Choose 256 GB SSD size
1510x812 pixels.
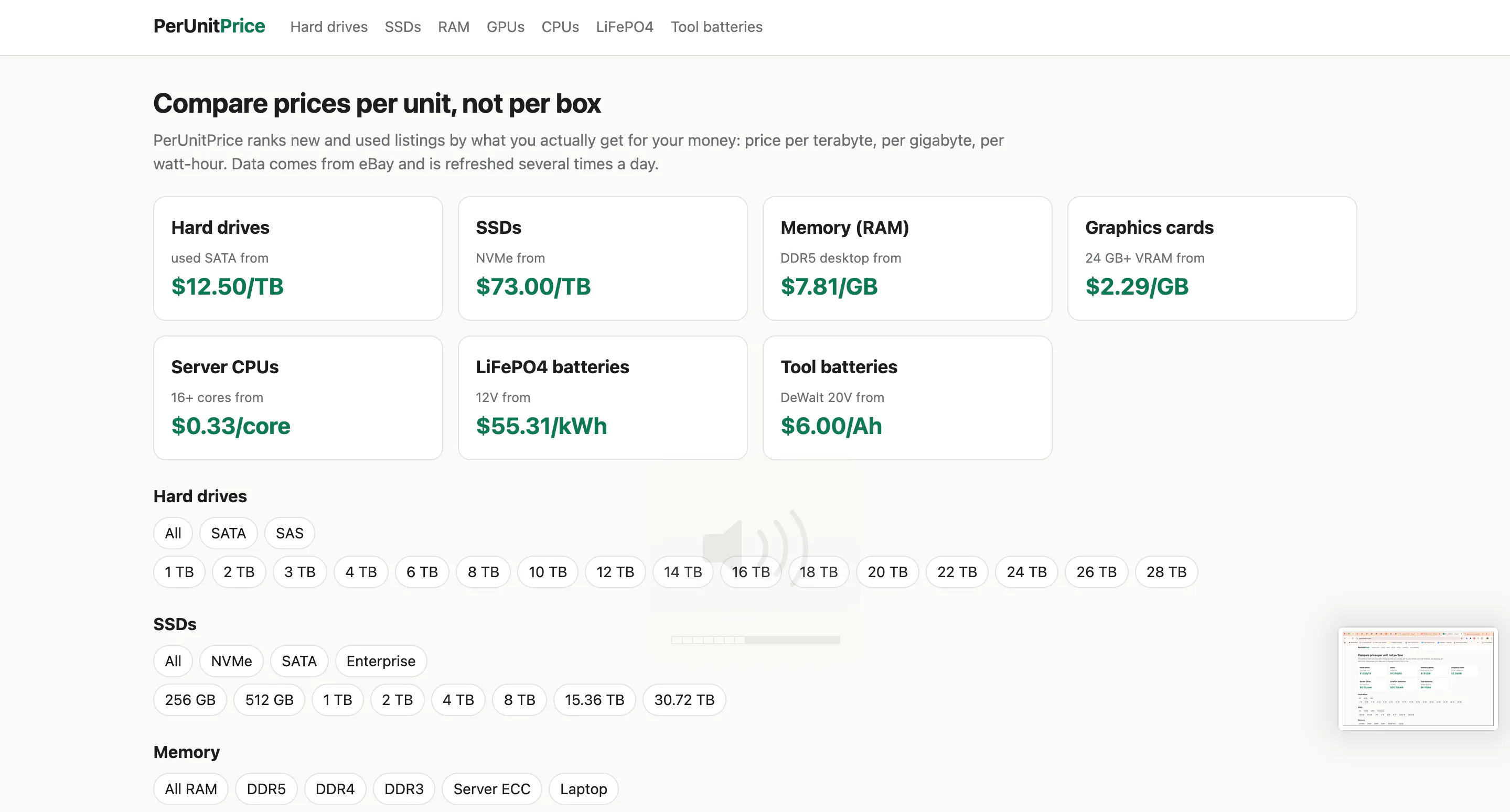(190, 699)
